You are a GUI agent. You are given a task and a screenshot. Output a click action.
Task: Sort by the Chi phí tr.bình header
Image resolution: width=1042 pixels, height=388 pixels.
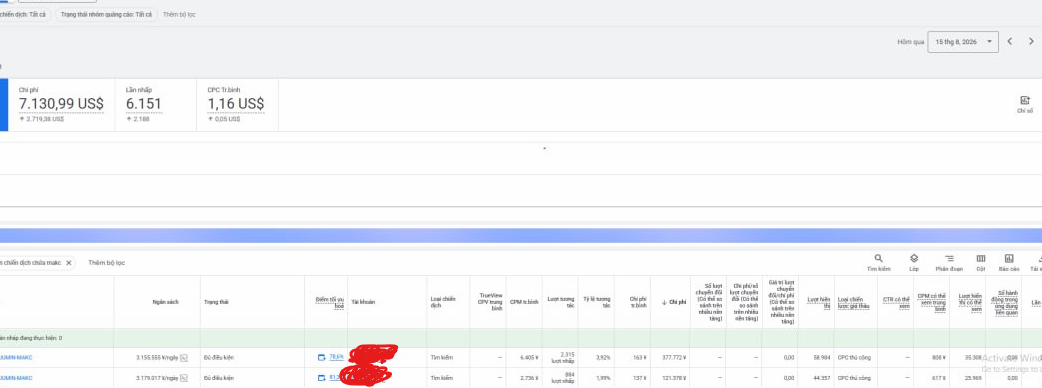(x=638, y=302)
